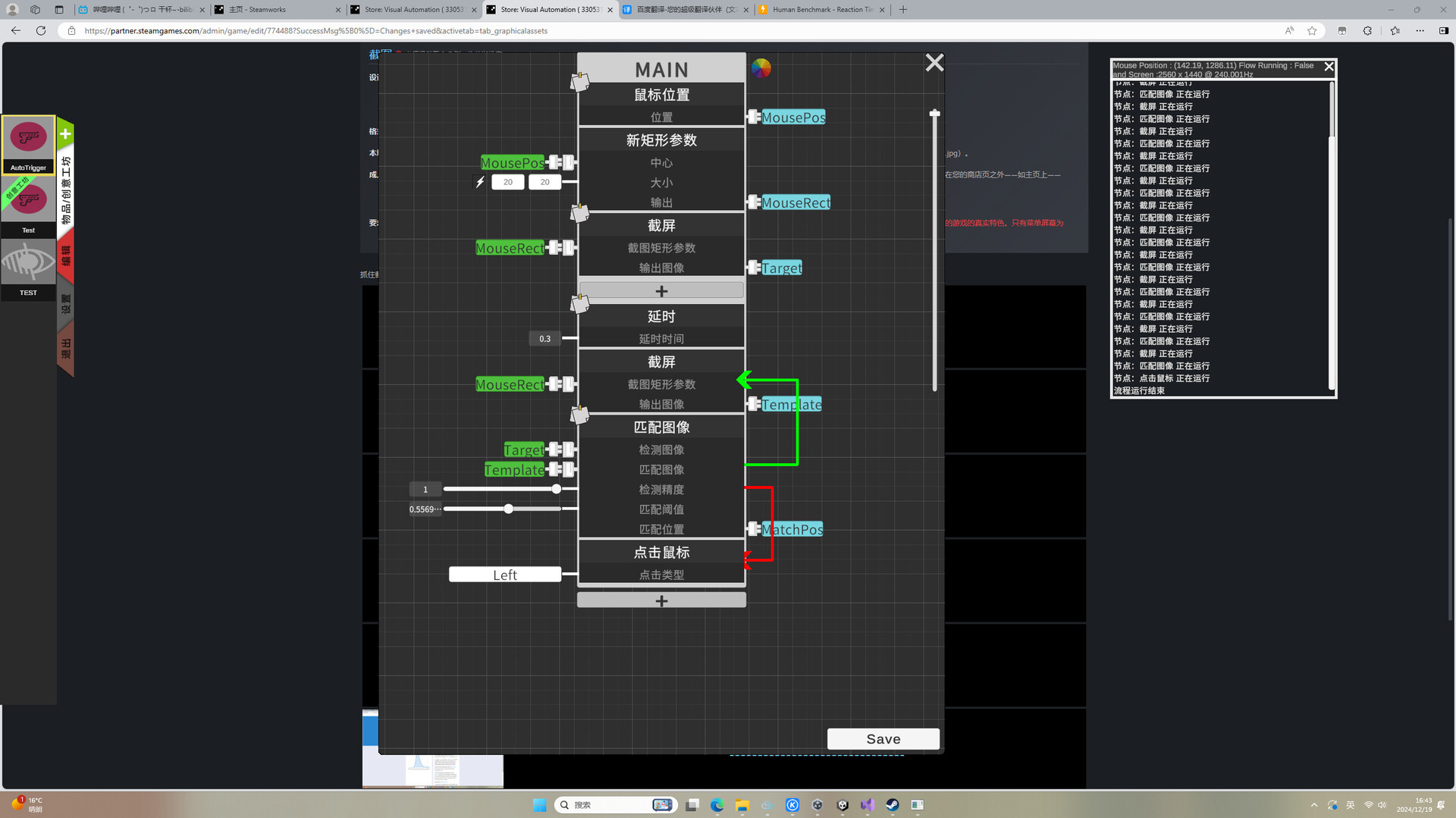1456x818 pixels.
Task: Click the MousePos output plug connector
Action: tap(754, 117)
